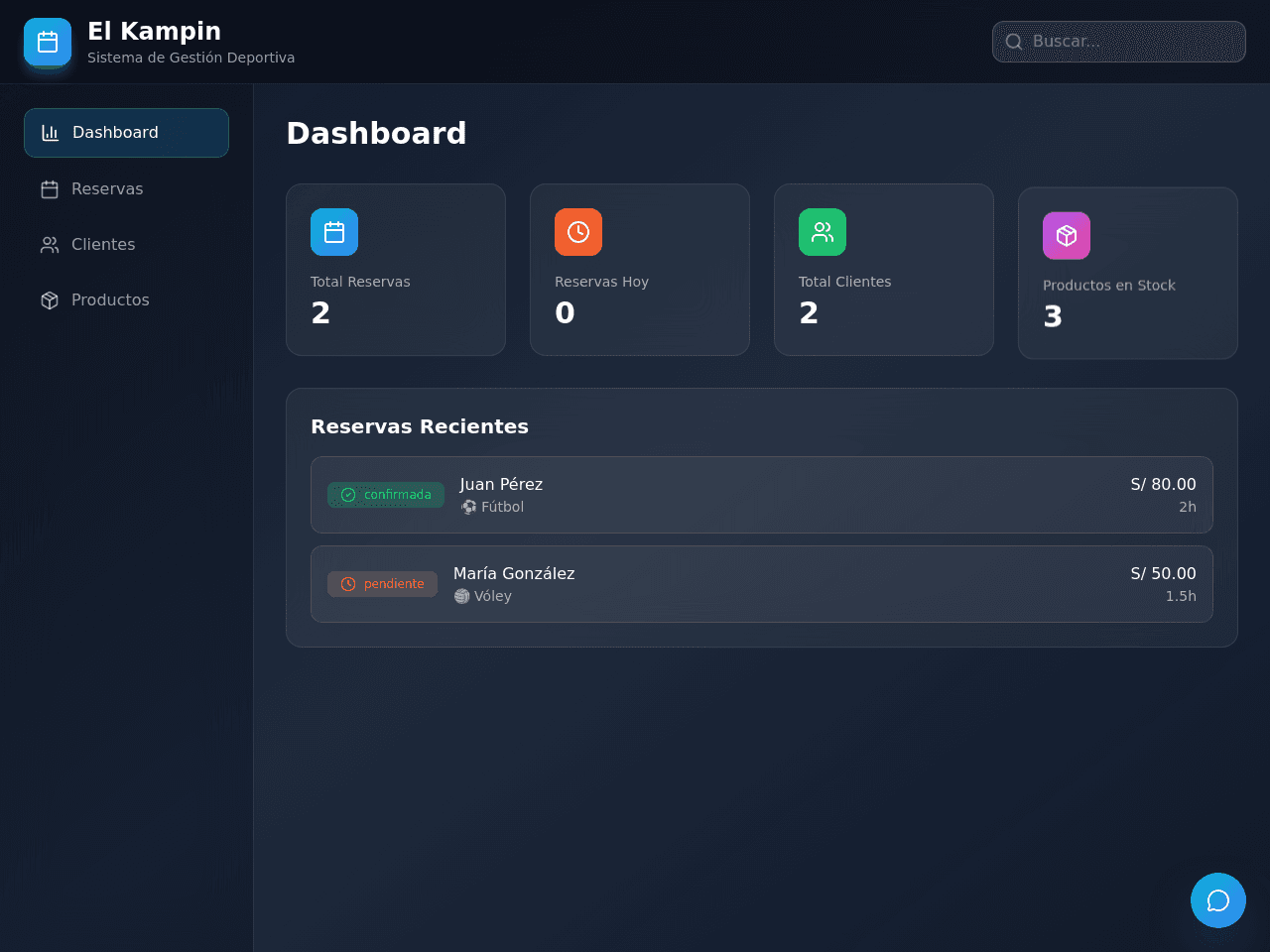Viewport: 1270px width, 952px height.
Task: Click the 2h duration text
Action: [1188, 507]
